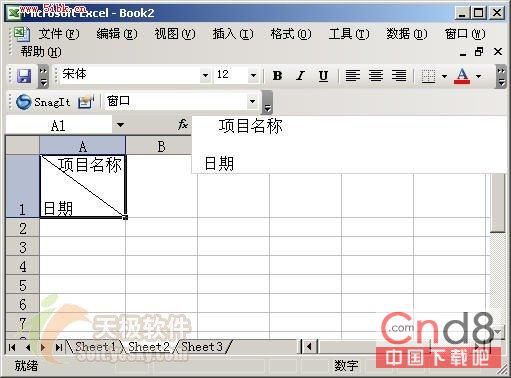This screenshot has width=511, height=378.
Task: Toggle Italic formatting
Action: (x=301, y=76)
